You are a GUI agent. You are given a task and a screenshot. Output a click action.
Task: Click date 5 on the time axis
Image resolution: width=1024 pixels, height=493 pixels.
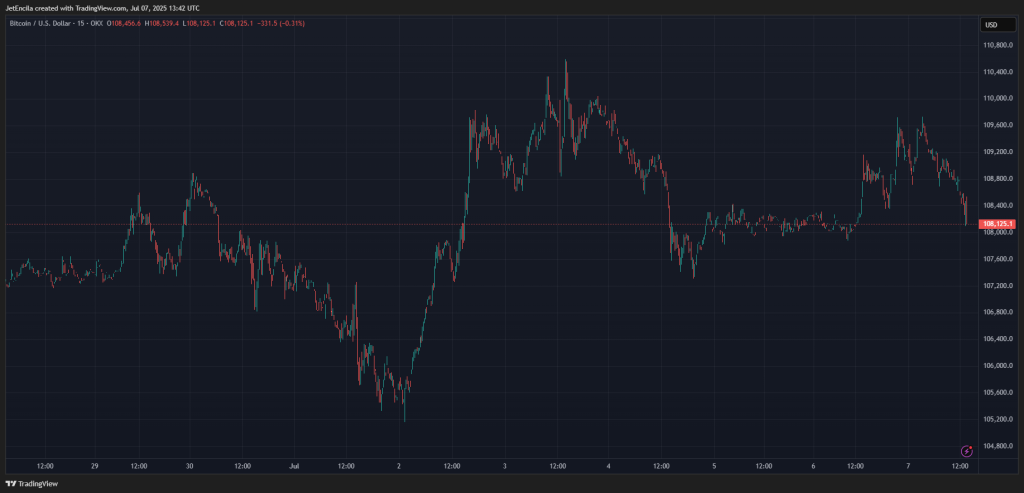click(714, 466)
